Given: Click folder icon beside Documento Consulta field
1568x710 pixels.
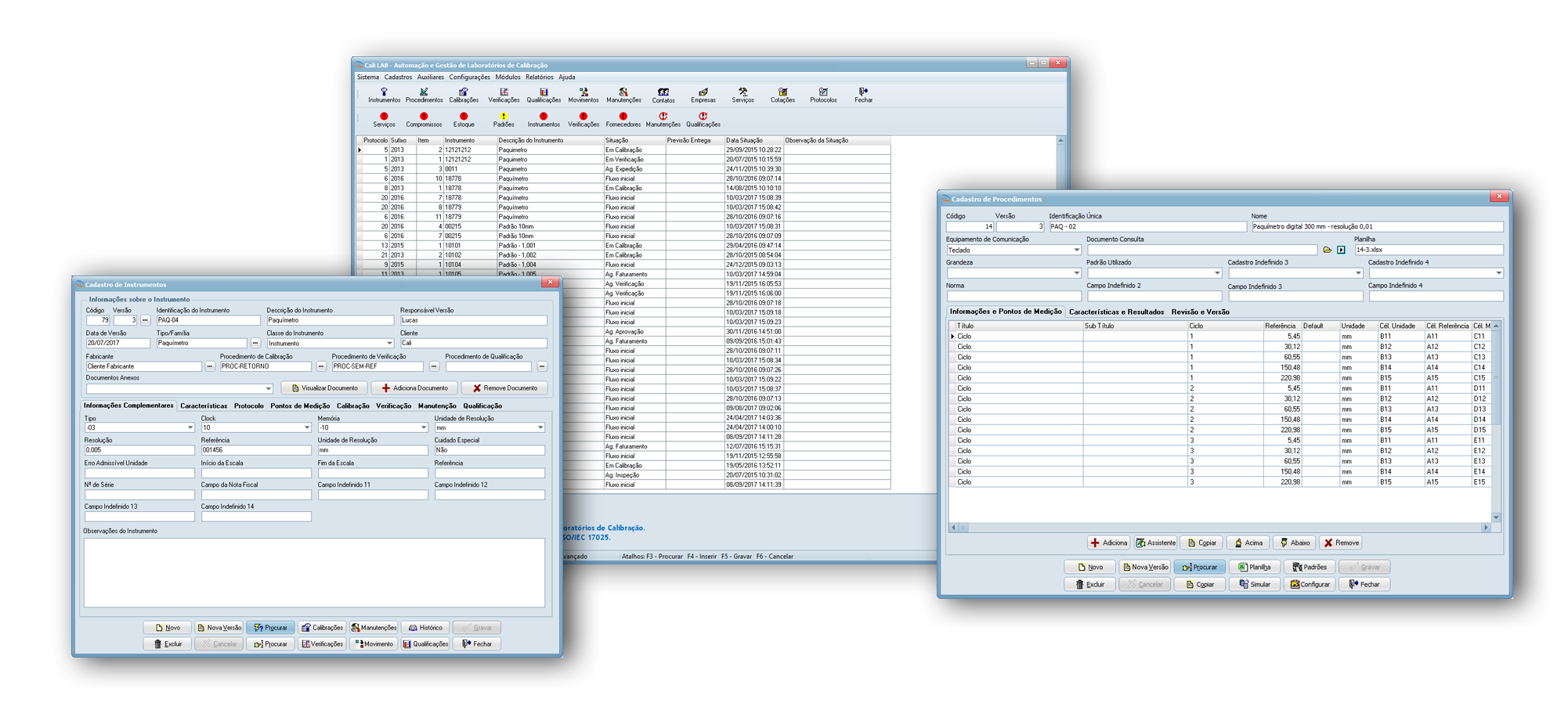Looking at the screenshot, I should (x=1328, y=250).
